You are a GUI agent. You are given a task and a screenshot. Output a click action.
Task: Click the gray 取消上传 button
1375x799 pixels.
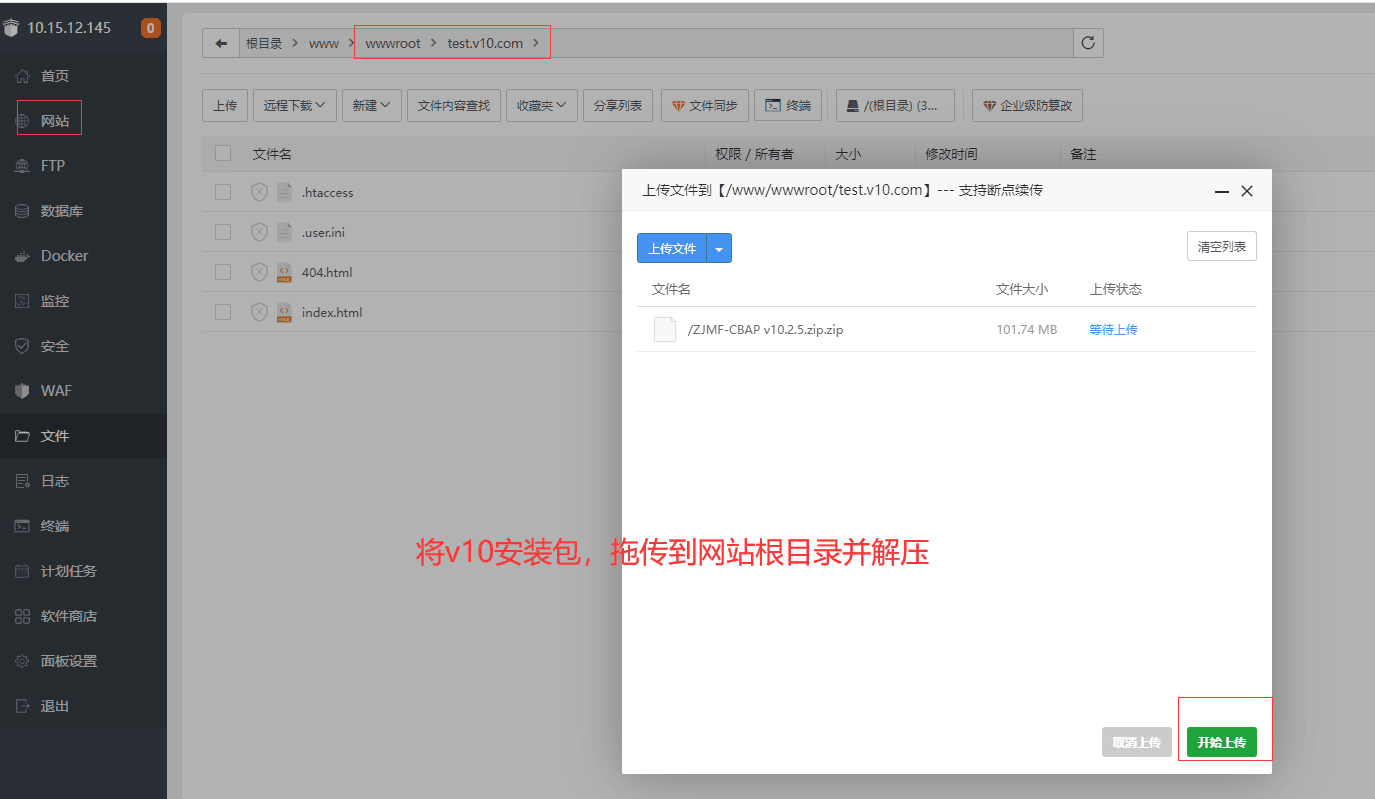click(x=1137, y=742)
